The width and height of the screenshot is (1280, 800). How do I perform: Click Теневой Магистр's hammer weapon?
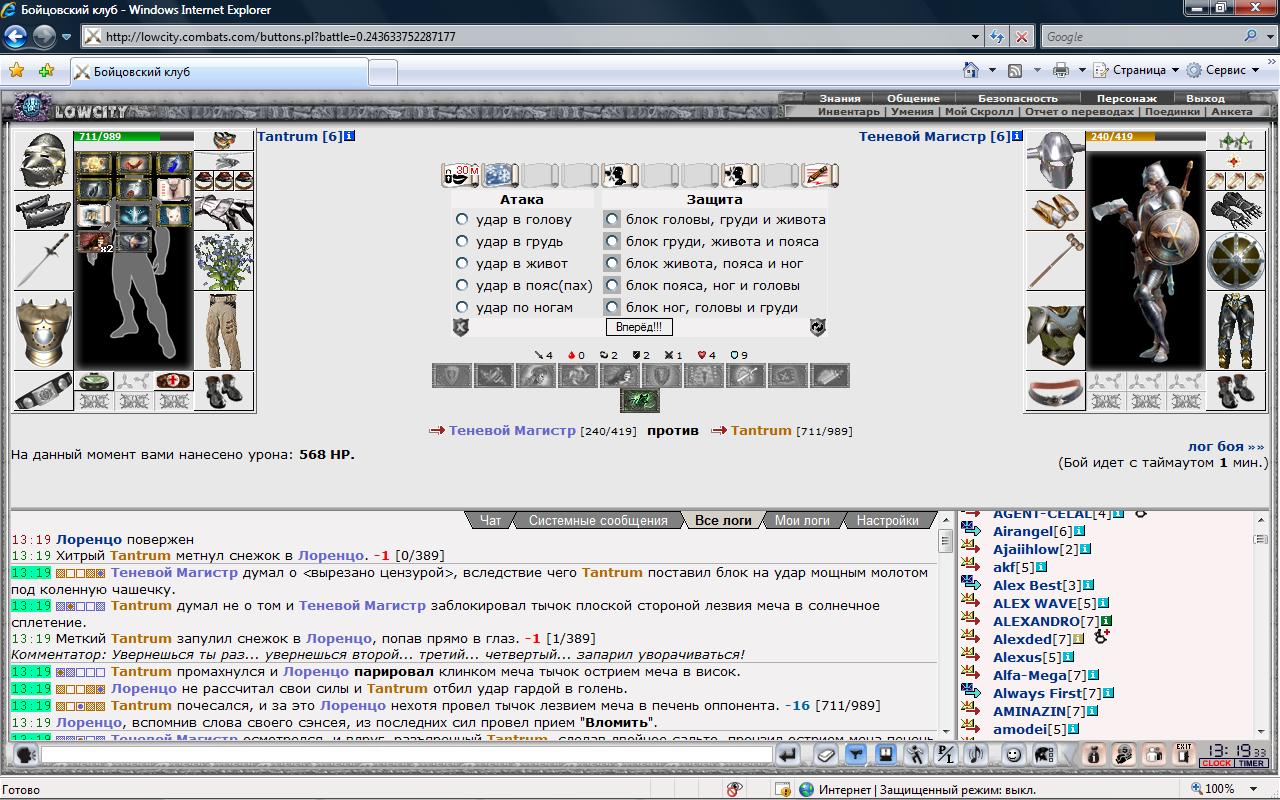click(x=1056, y=260)
